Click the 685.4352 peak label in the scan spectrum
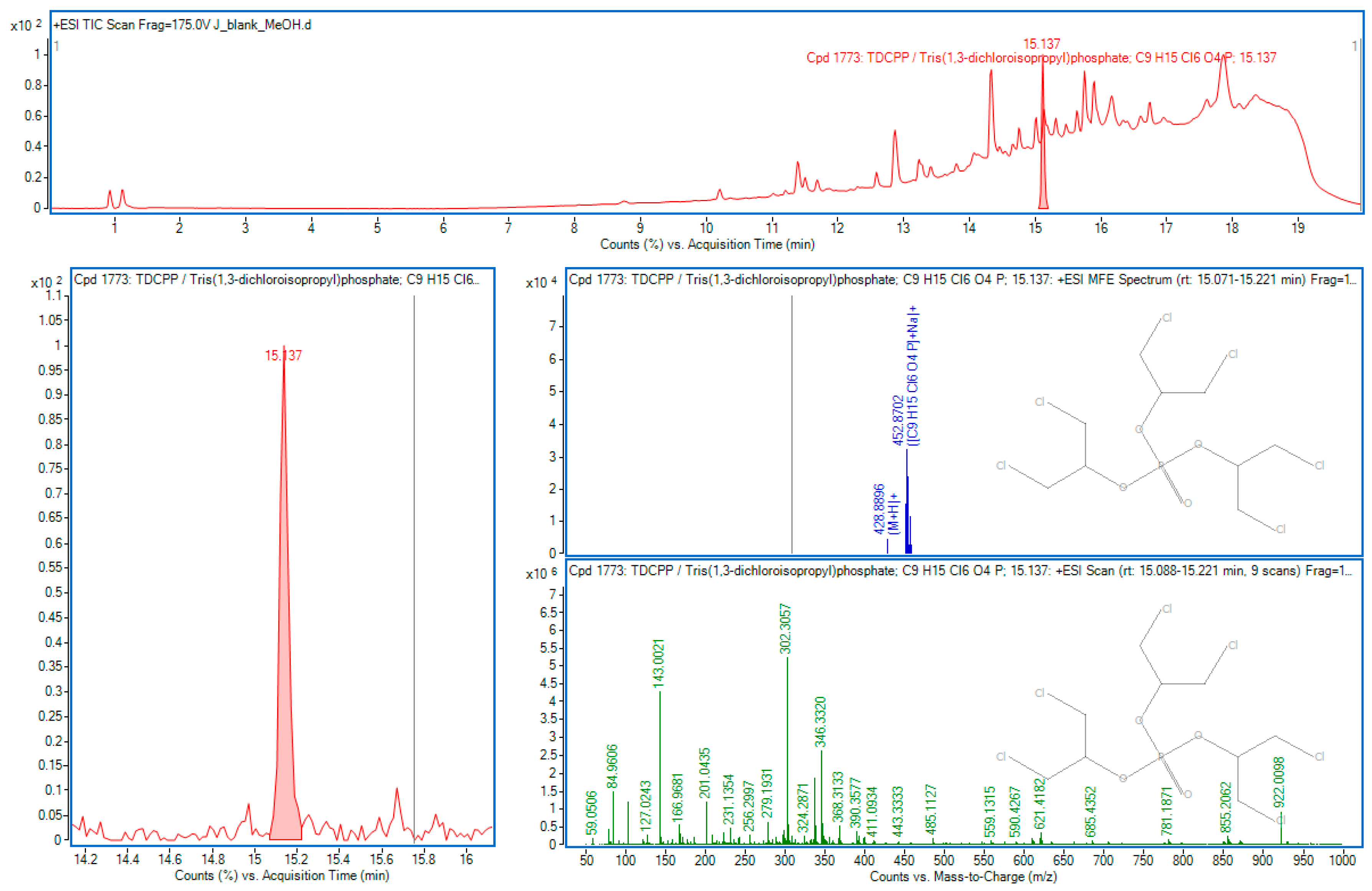The width and height of the screenshot is (1372, 891). pos(1090,812)
